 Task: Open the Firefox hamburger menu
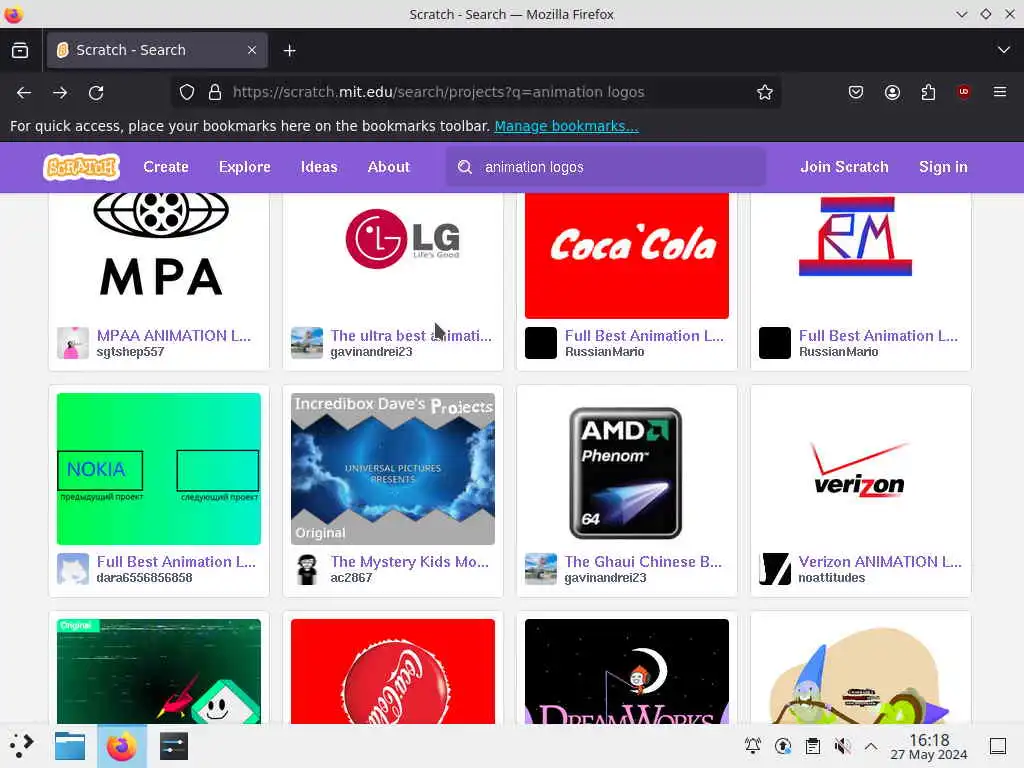tap(1000, 92)
